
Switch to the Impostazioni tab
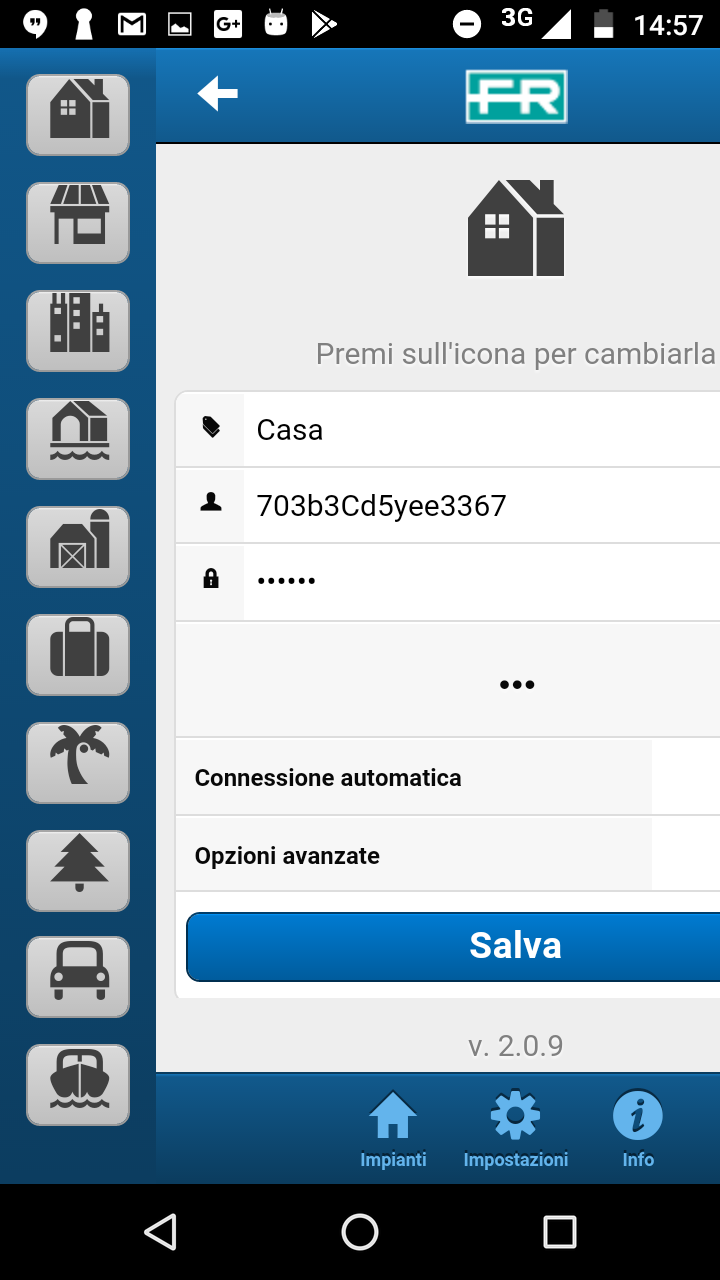(x=516, y=1130)
